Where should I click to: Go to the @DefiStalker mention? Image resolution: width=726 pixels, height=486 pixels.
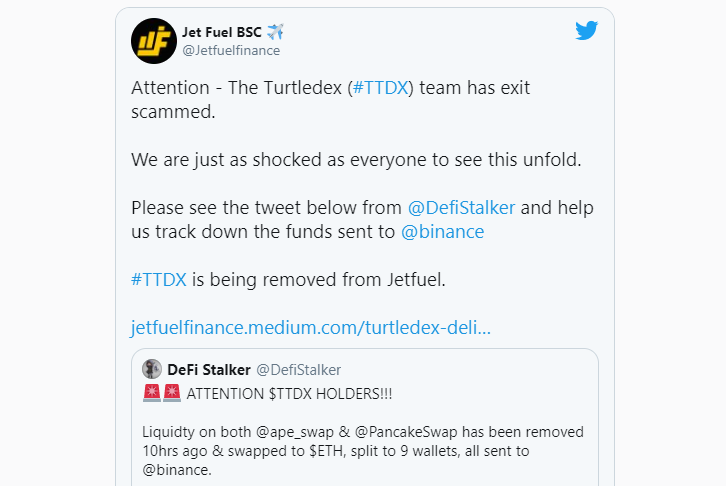coord(461,208)
